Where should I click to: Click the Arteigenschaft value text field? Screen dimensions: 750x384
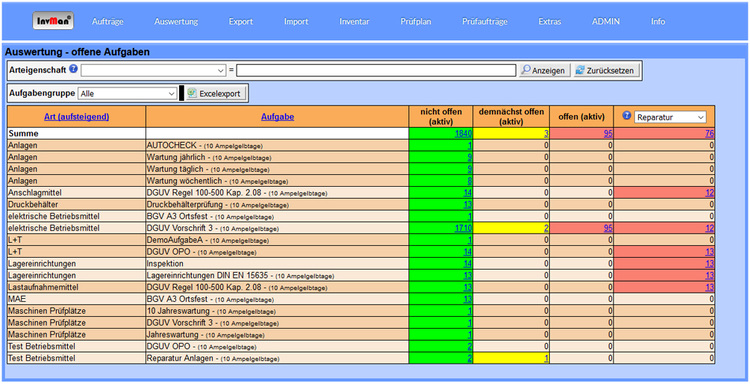point(376,70)
